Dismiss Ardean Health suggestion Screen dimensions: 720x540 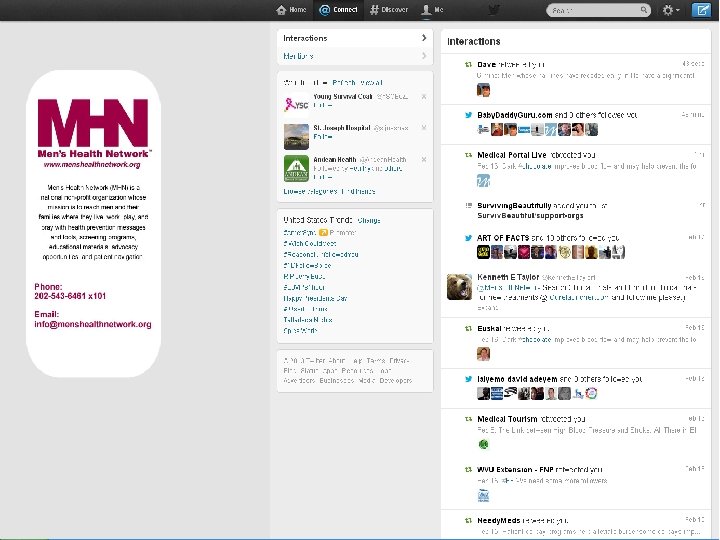(424, 159)
